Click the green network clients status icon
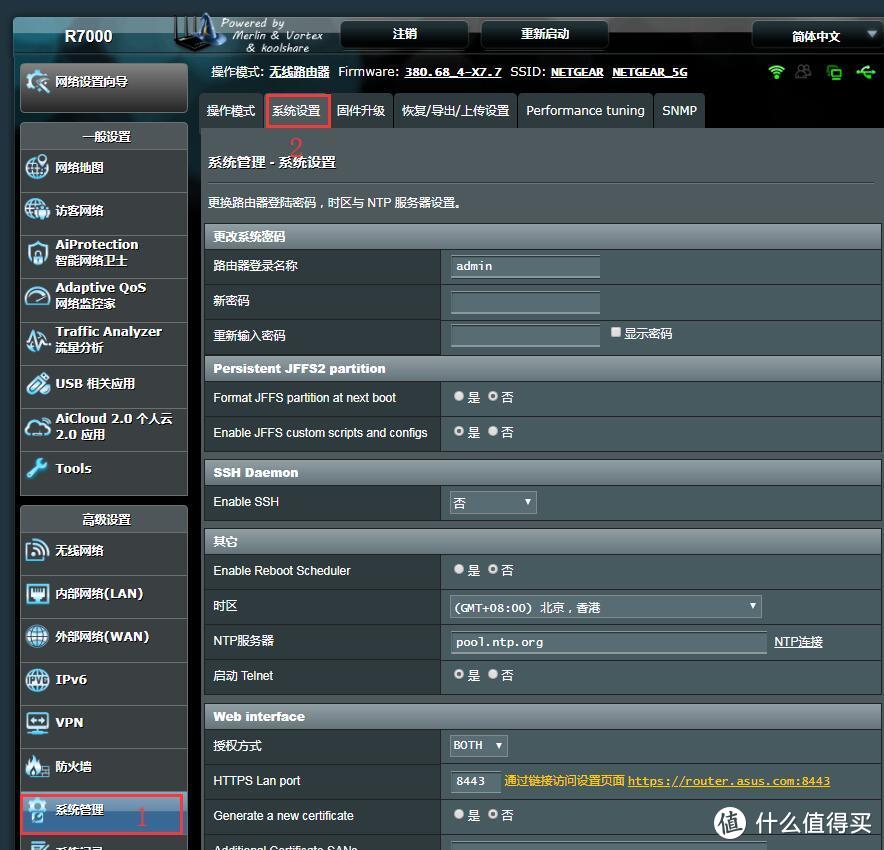 (x=834, y=72)
